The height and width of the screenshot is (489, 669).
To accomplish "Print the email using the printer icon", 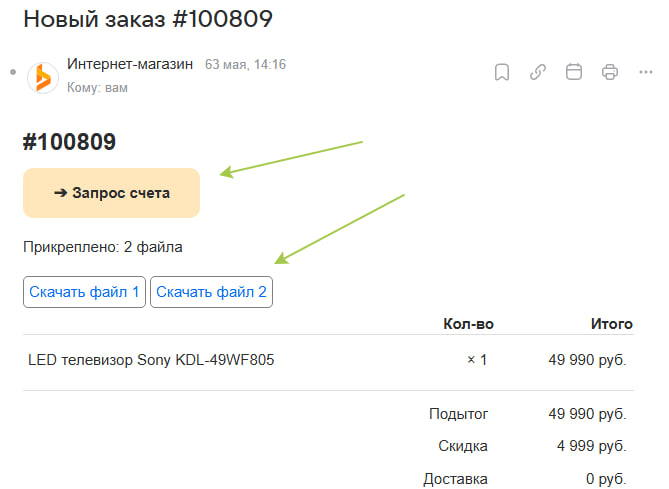I will 610,72.
